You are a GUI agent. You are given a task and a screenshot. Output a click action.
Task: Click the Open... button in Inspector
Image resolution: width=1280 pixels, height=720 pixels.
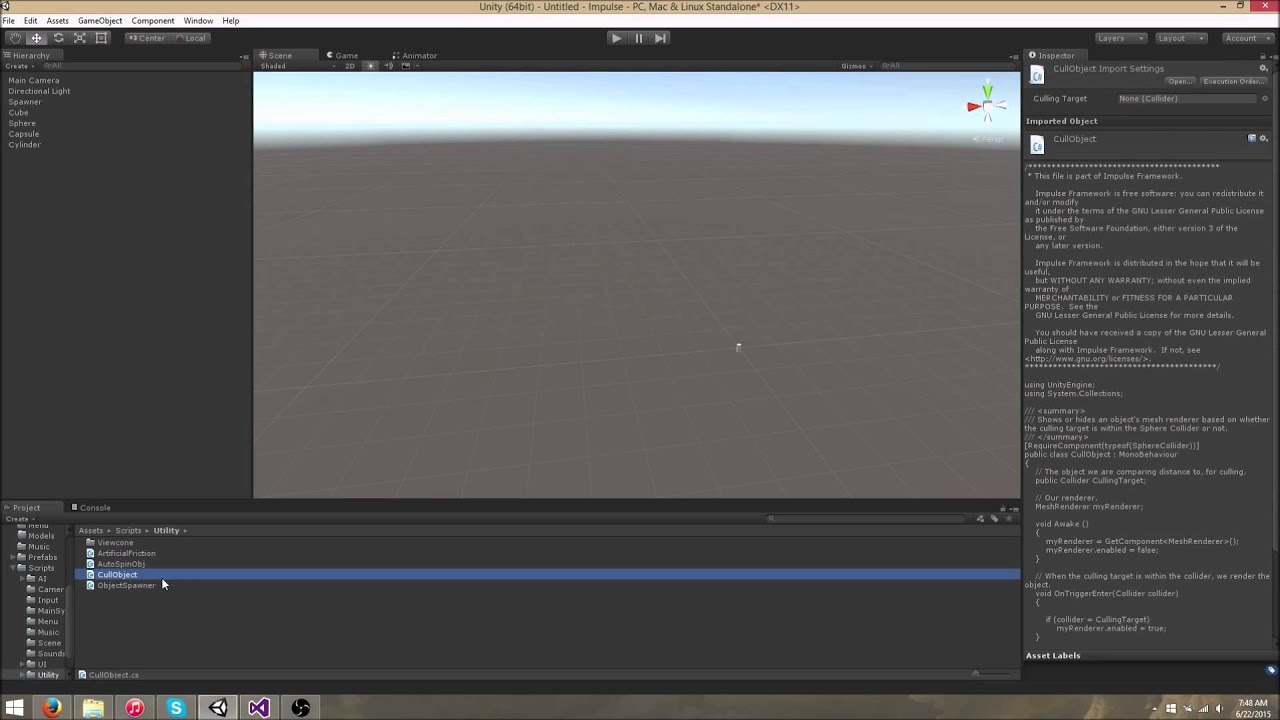tap(1179, 81)
